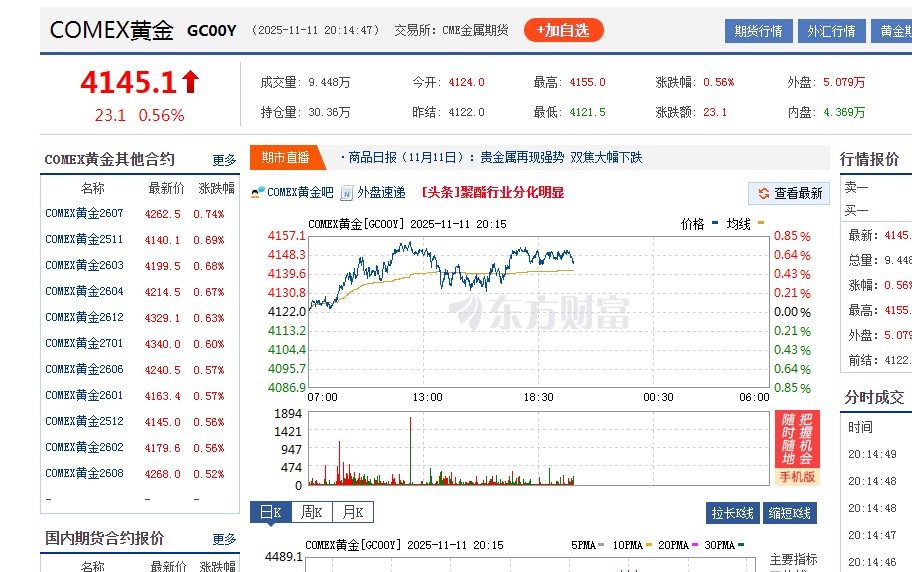Click the 今开 value 4124.0
The height and width of the screenshot is (572, 912).
point(466,83)
